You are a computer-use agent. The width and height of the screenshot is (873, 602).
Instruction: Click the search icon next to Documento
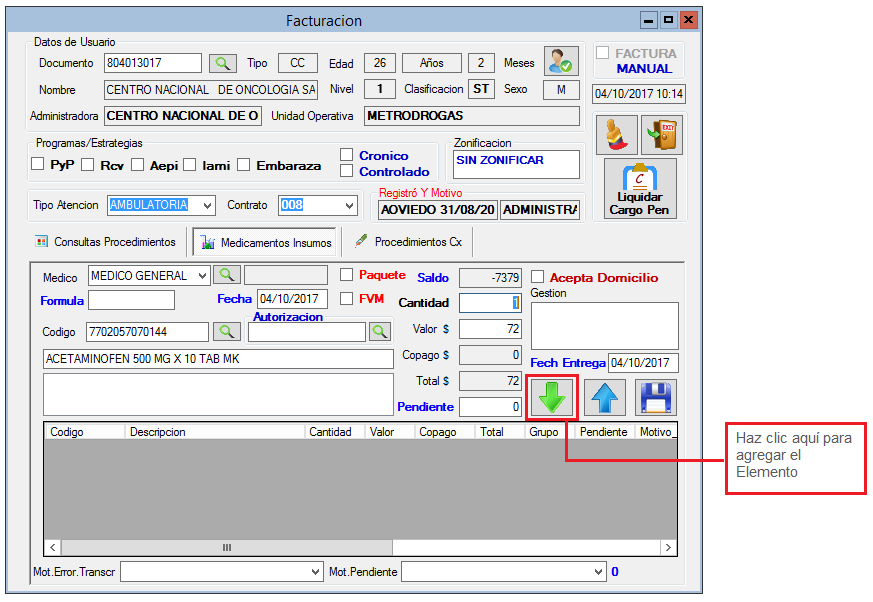click(x=222, y=63)
